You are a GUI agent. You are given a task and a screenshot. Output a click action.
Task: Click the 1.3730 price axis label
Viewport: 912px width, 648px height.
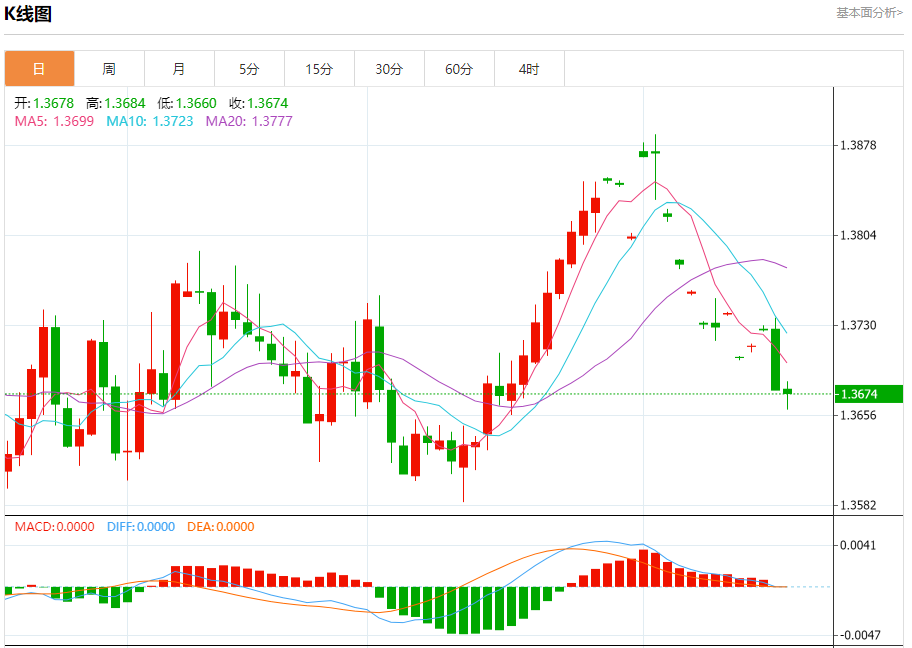pos(858,325)
